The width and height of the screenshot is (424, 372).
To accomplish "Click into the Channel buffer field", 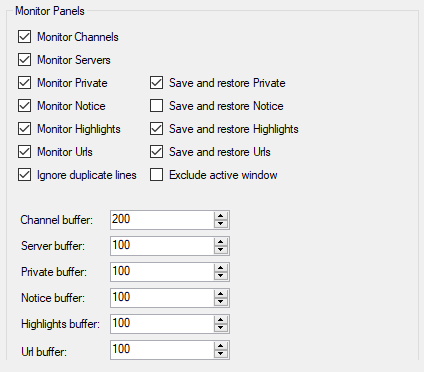I will tap(162, 220).
